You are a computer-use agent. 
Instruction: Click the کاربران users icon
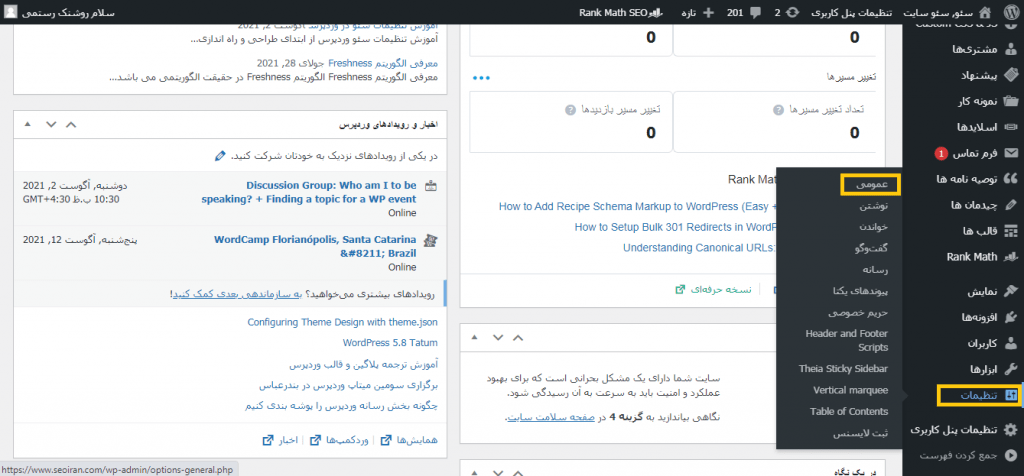[1010, 343]
